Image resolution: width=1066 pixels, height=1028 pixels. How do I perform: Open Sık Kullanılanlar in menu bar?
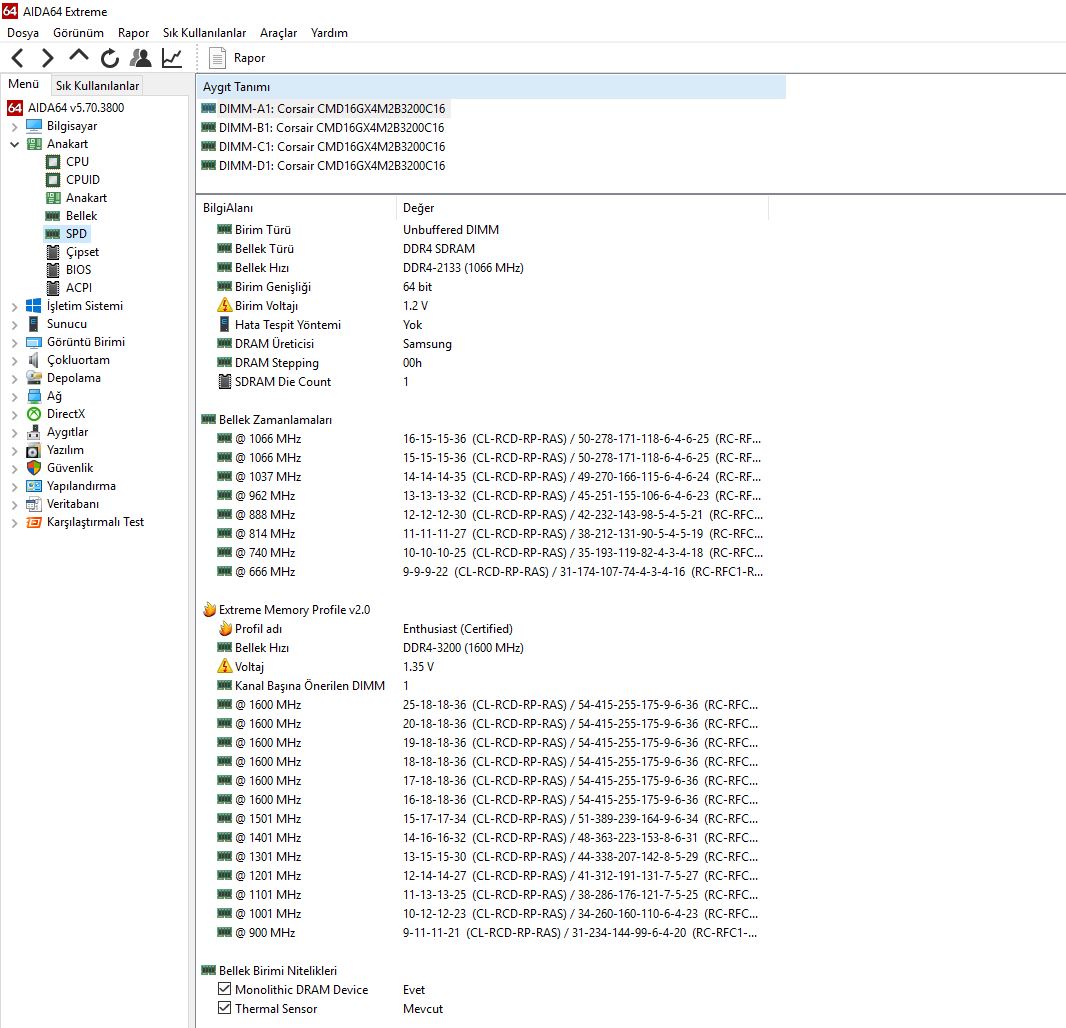coord(204,33)
